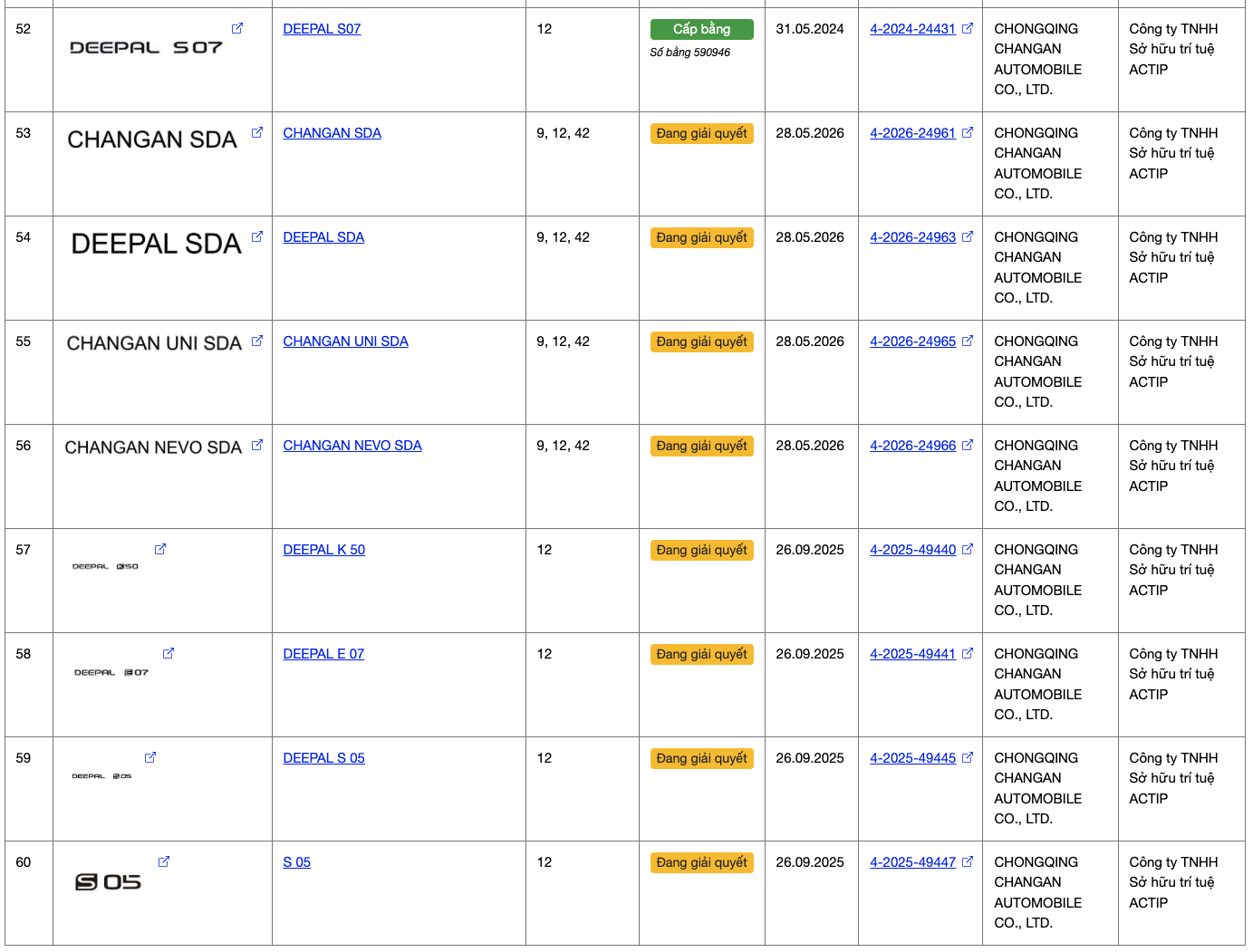Select "Đang giải quyết" status in row 60

702,862
